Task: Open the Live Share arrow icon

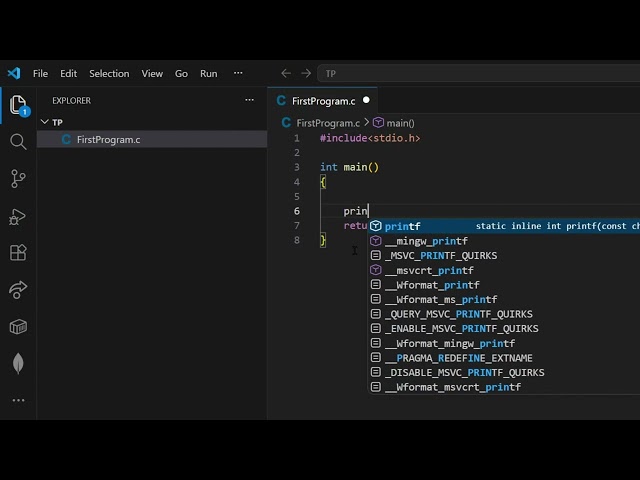Action: pyautogui.click(x=18, y=289)
